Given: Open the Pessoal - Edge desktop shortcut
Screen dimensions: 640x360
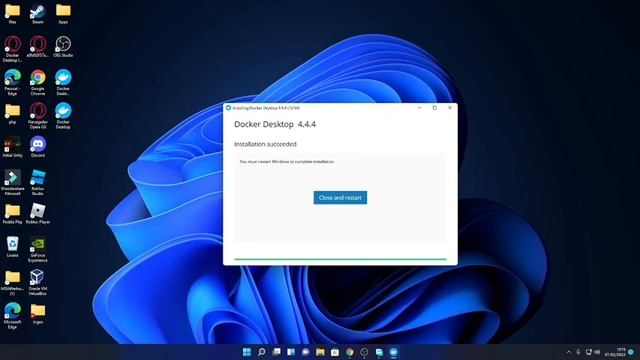Looking at the screenshot, I should (x=12, y=82).
